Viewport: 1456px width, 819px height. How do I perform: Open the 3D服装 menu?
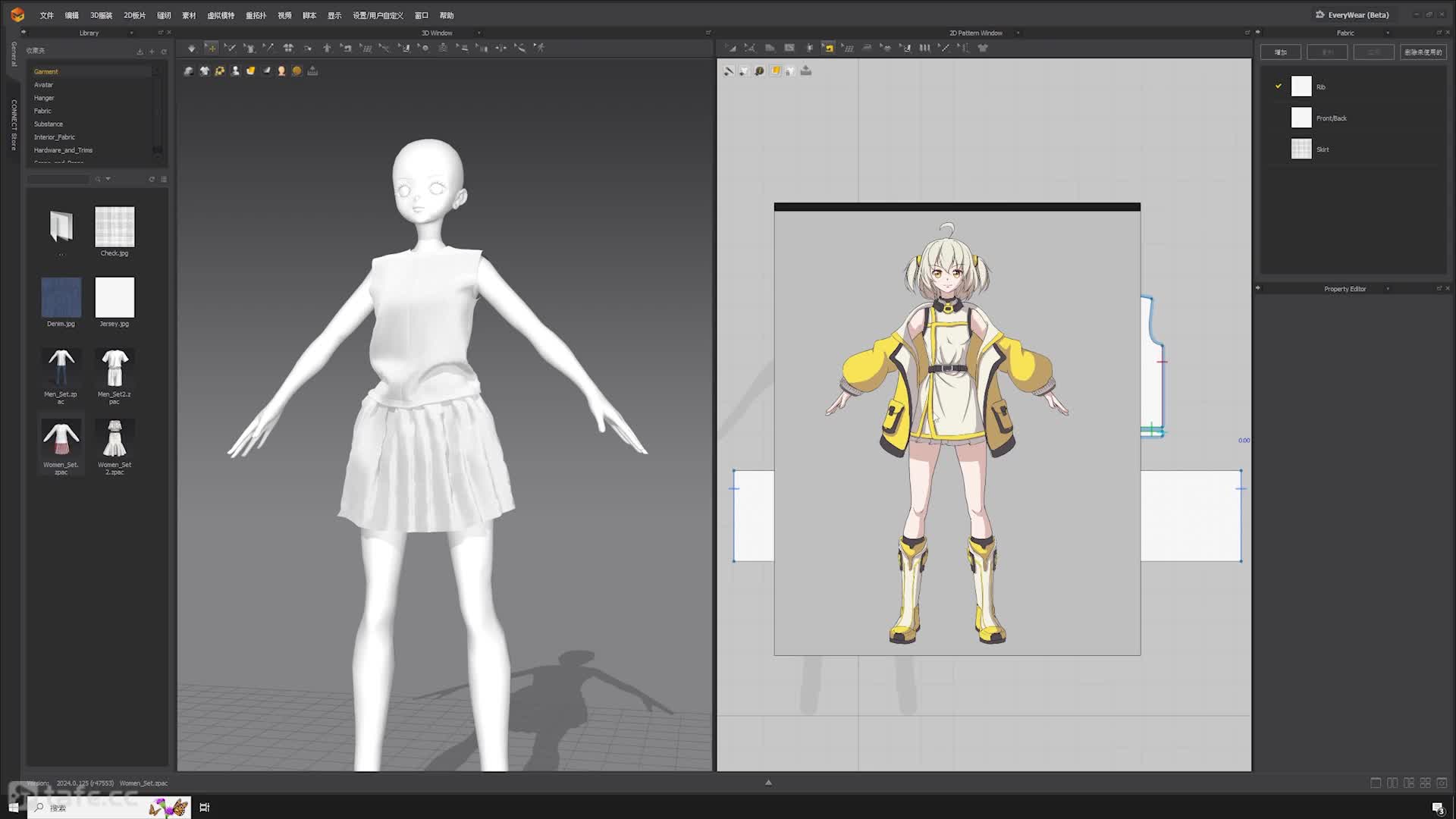pyautogui.click(x=101, y=15)
